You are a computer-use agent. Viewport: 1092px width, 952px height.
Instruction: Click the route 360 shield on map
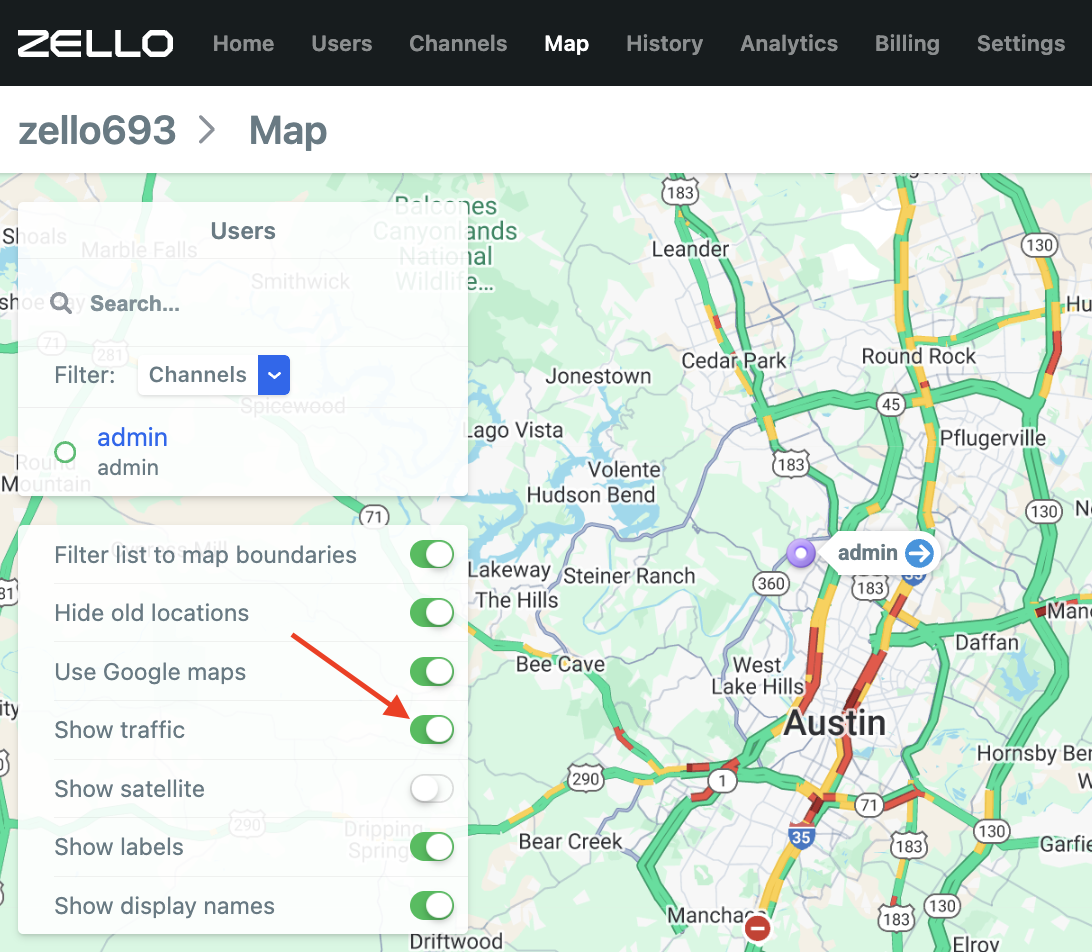(x=771, y=584)
